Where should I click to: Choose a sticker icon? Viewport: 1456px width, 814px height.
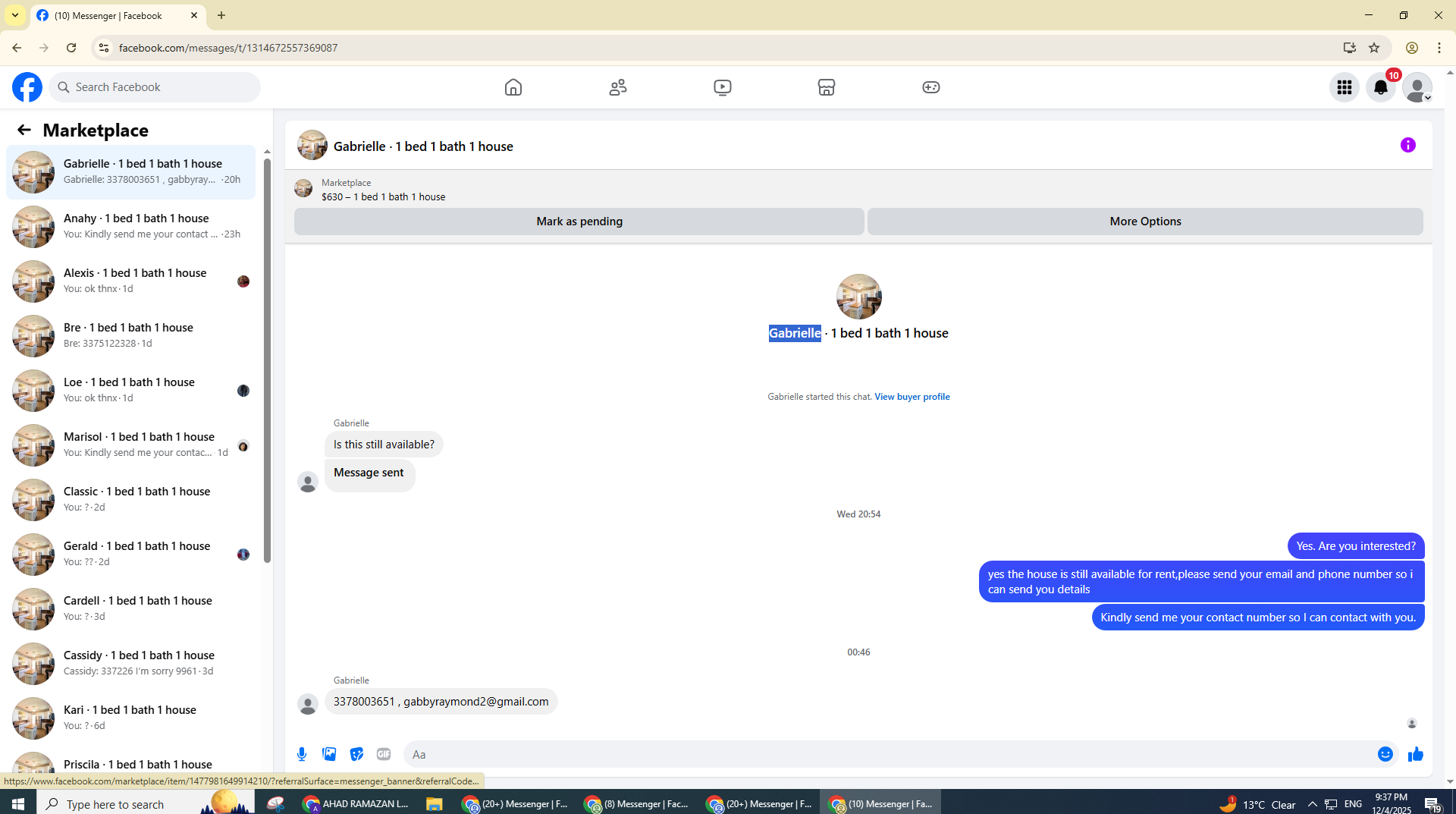coord(356,754)
